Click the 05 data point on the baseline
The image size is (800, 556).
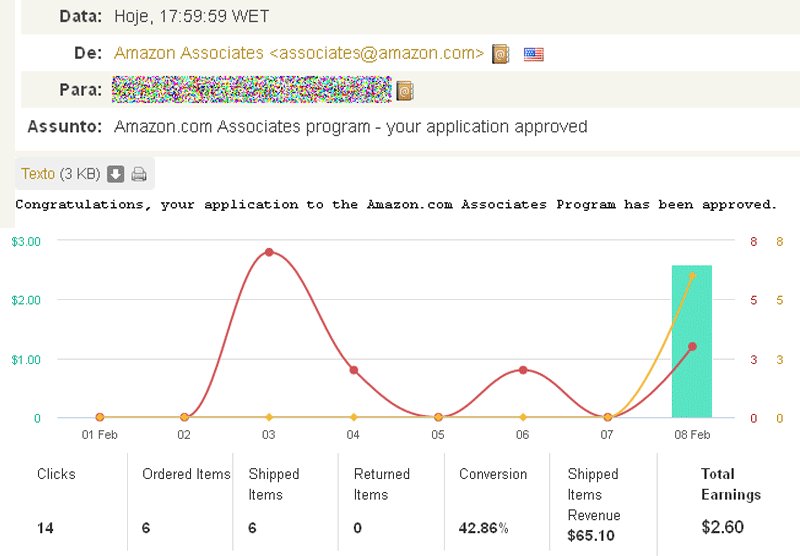438,417
